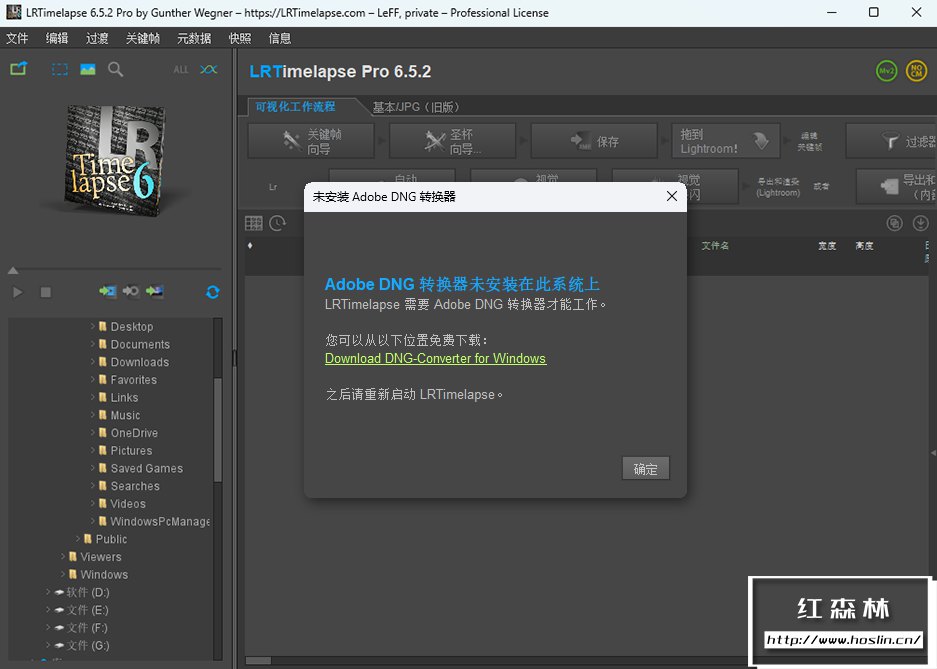937x669 pixels.
Task: Select the 文件 (G:) drive
Action: pos(82,645)
